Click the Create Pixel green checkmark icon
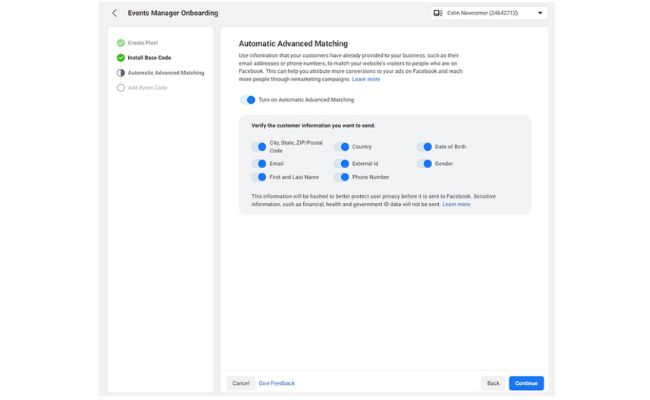The image size is (650, 400). coord(121,43)
